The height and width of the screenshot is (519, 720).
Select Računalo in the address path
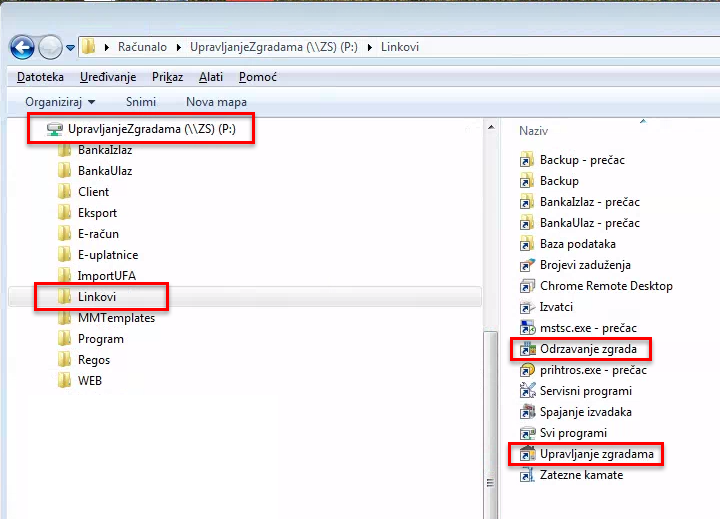142,47
